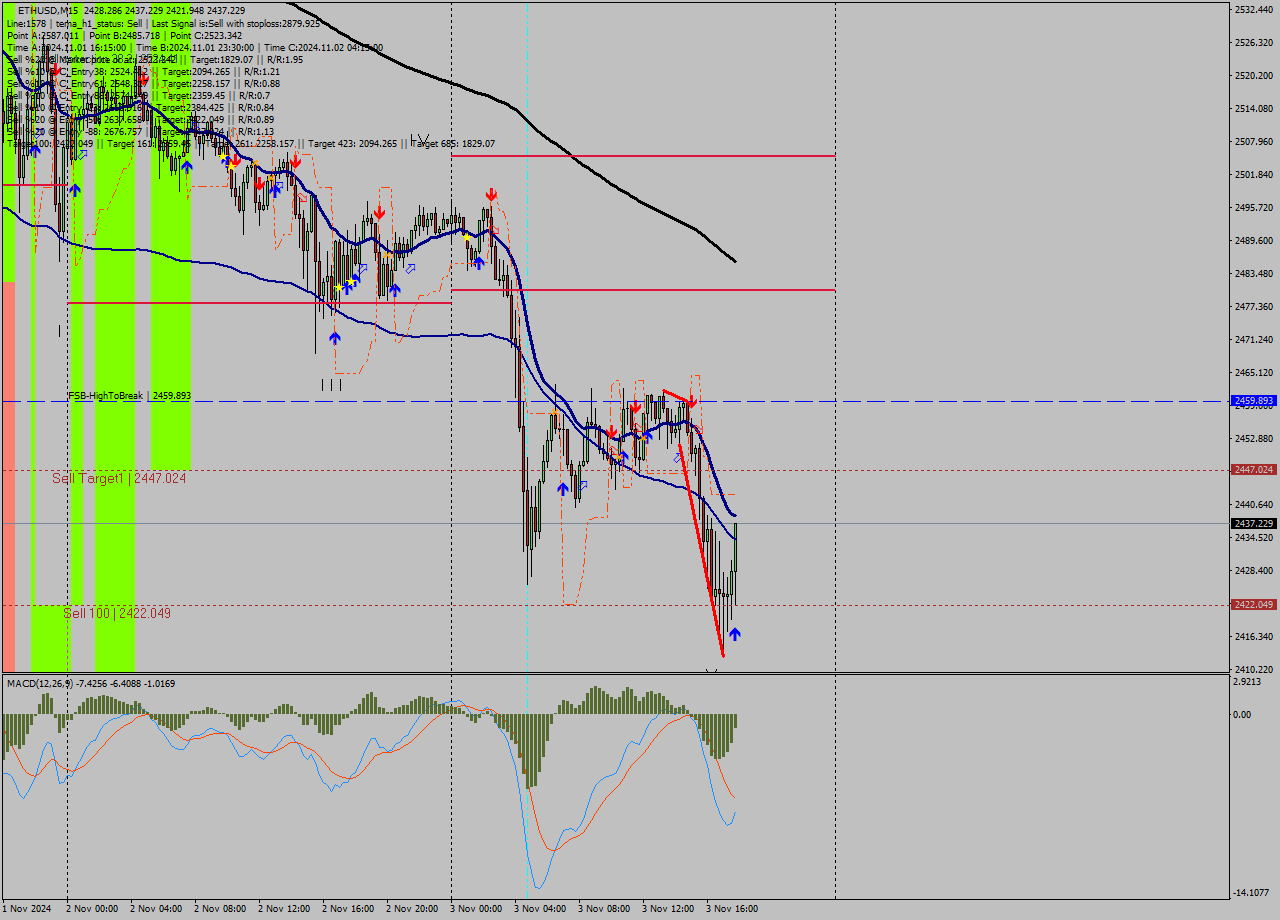Click the blue 2459.893 price tag on axis
This screenshot has height=920, width=1280.
[1254, 401]
